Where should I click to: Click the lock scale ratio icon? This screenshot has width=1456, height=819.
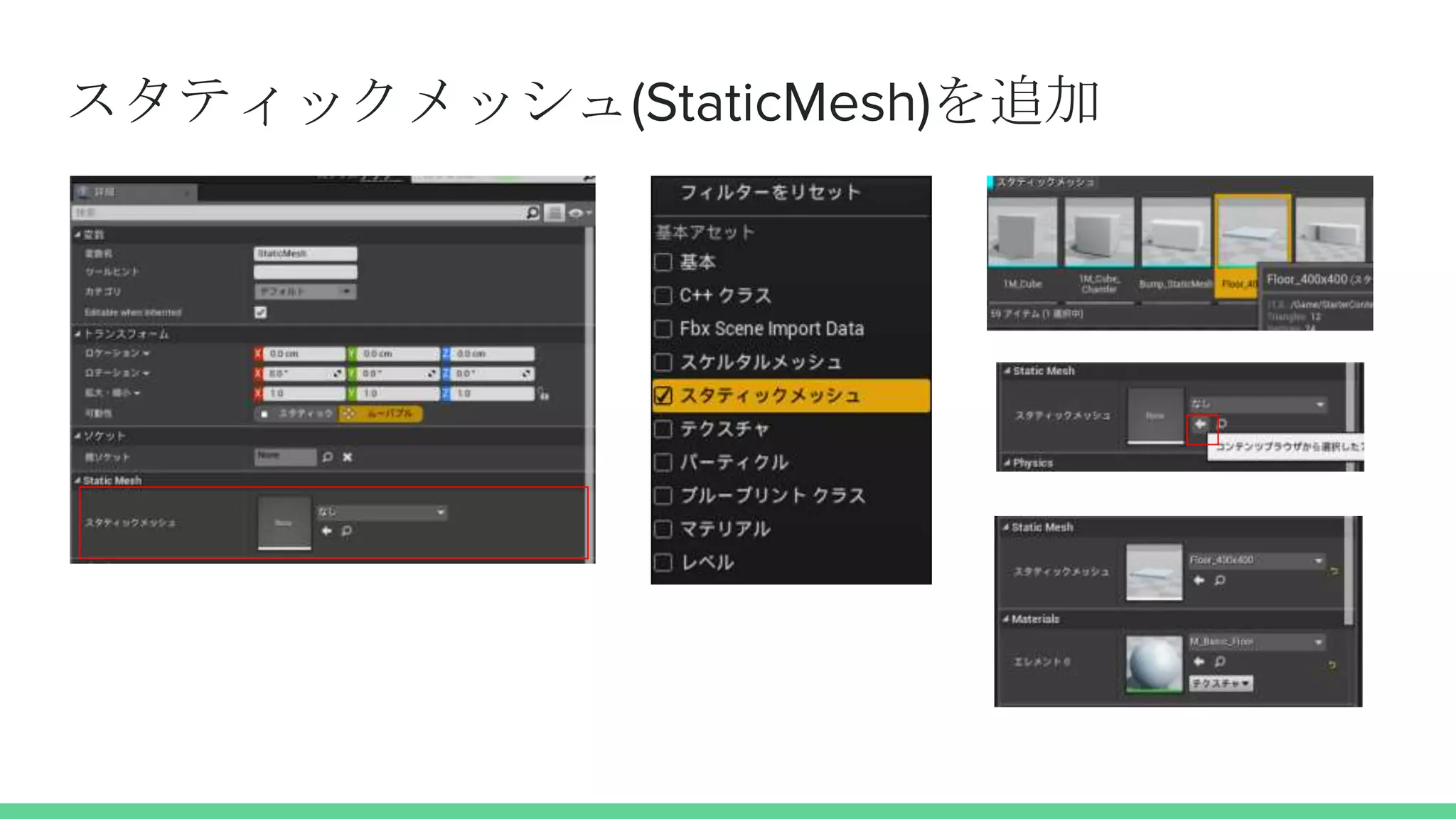click(543, 394)
